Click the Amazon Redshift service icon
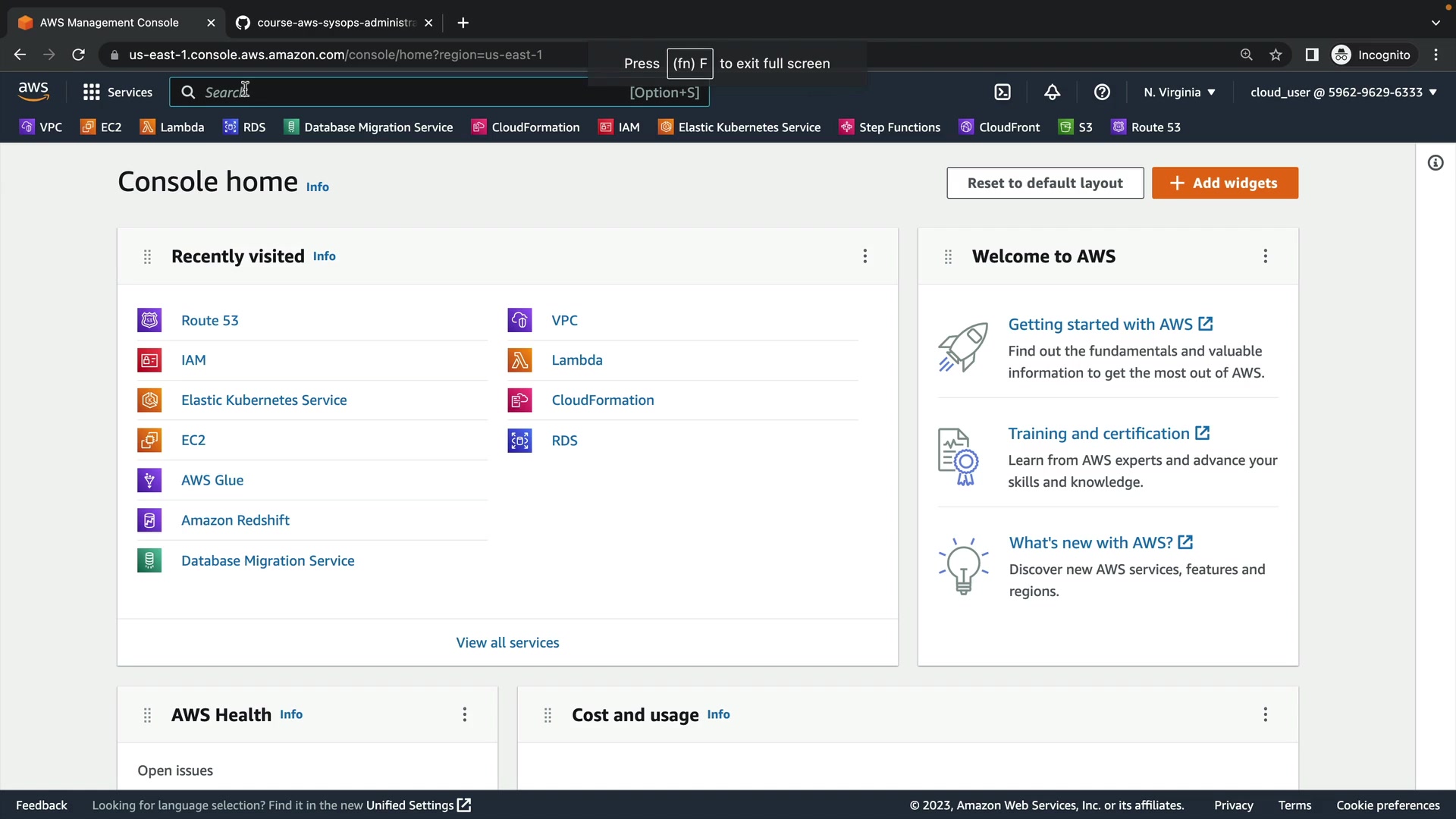1456x819 pixels. [x=149, y=520]
